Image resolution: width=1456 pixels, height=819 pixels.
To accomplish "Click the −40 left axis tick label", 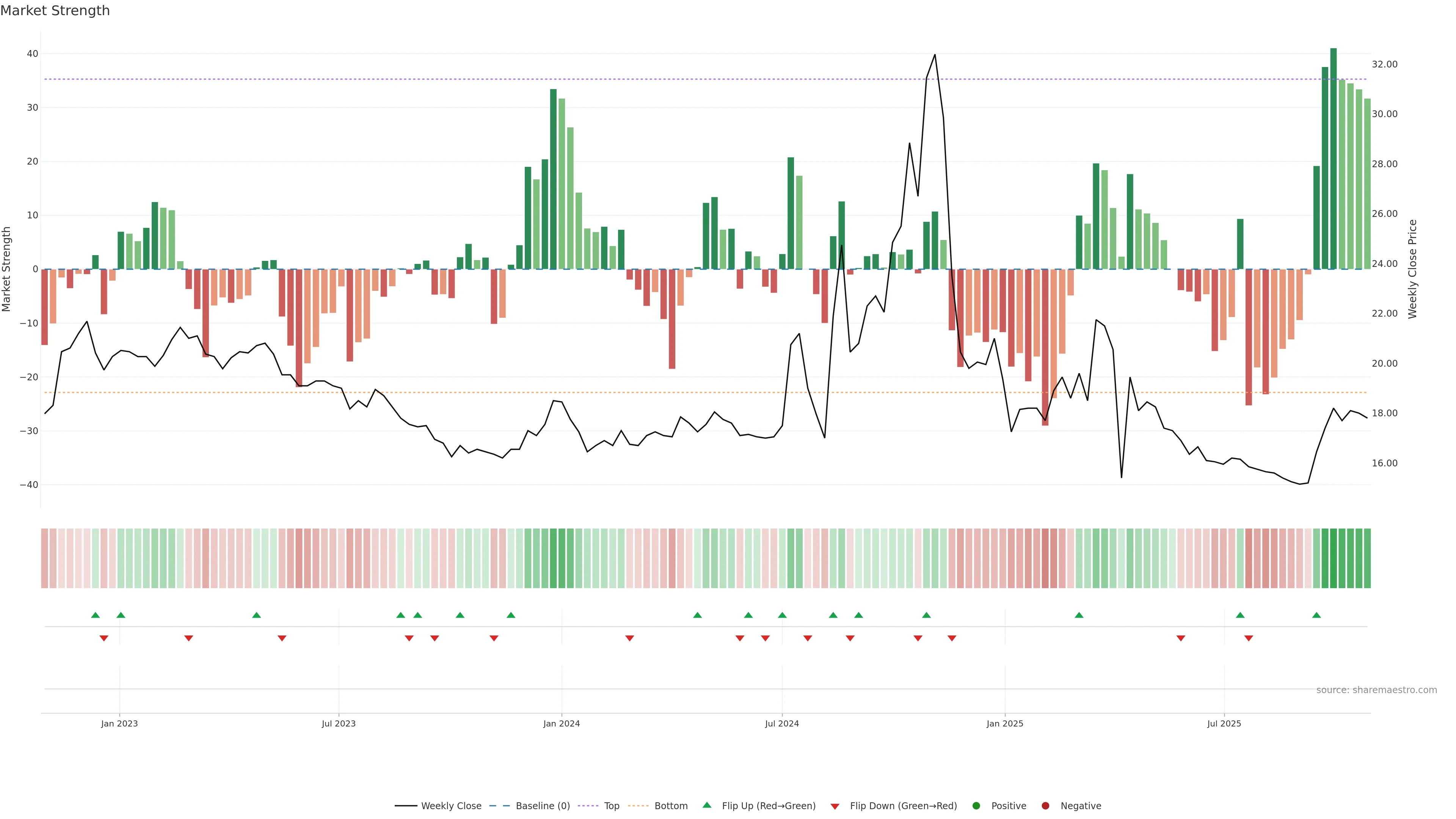I will (x=29, y=485).
